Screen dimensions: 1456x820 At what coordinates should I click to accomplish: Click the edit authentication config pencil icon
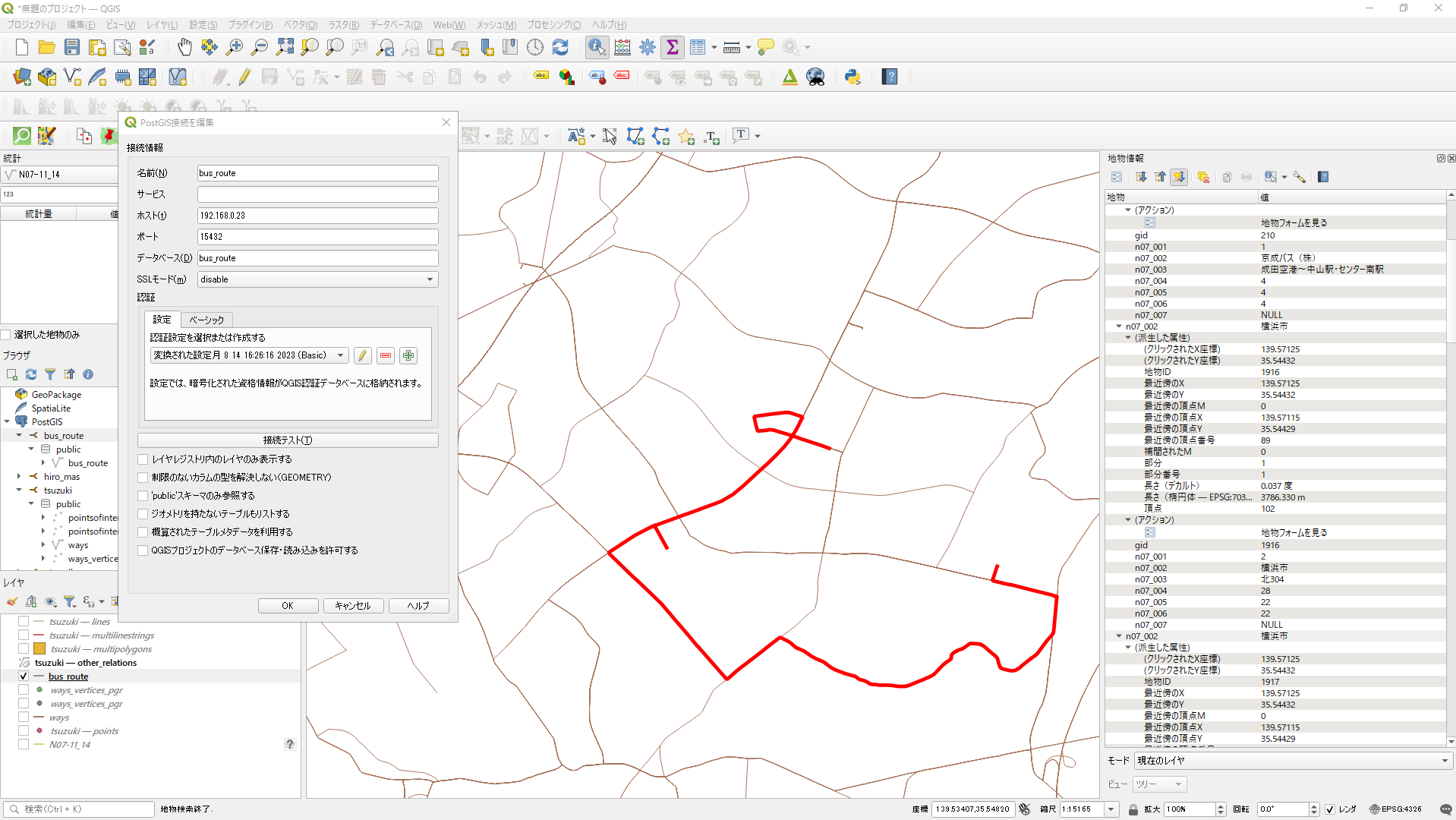point(363,355)
